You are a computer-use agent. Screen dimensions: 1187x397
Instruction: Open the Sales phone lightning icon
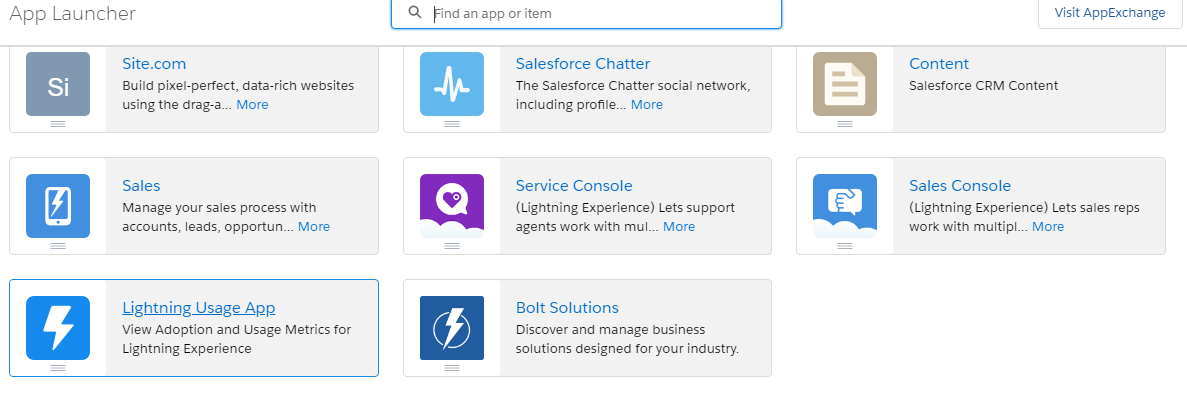(58, 206)
